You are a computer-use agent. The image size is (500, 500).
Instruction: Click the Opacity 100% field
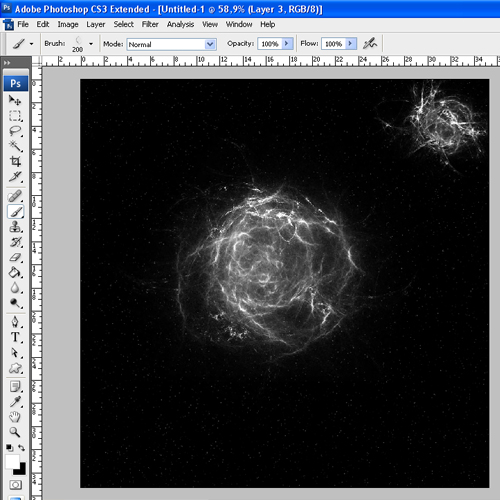tap(270, 44)
